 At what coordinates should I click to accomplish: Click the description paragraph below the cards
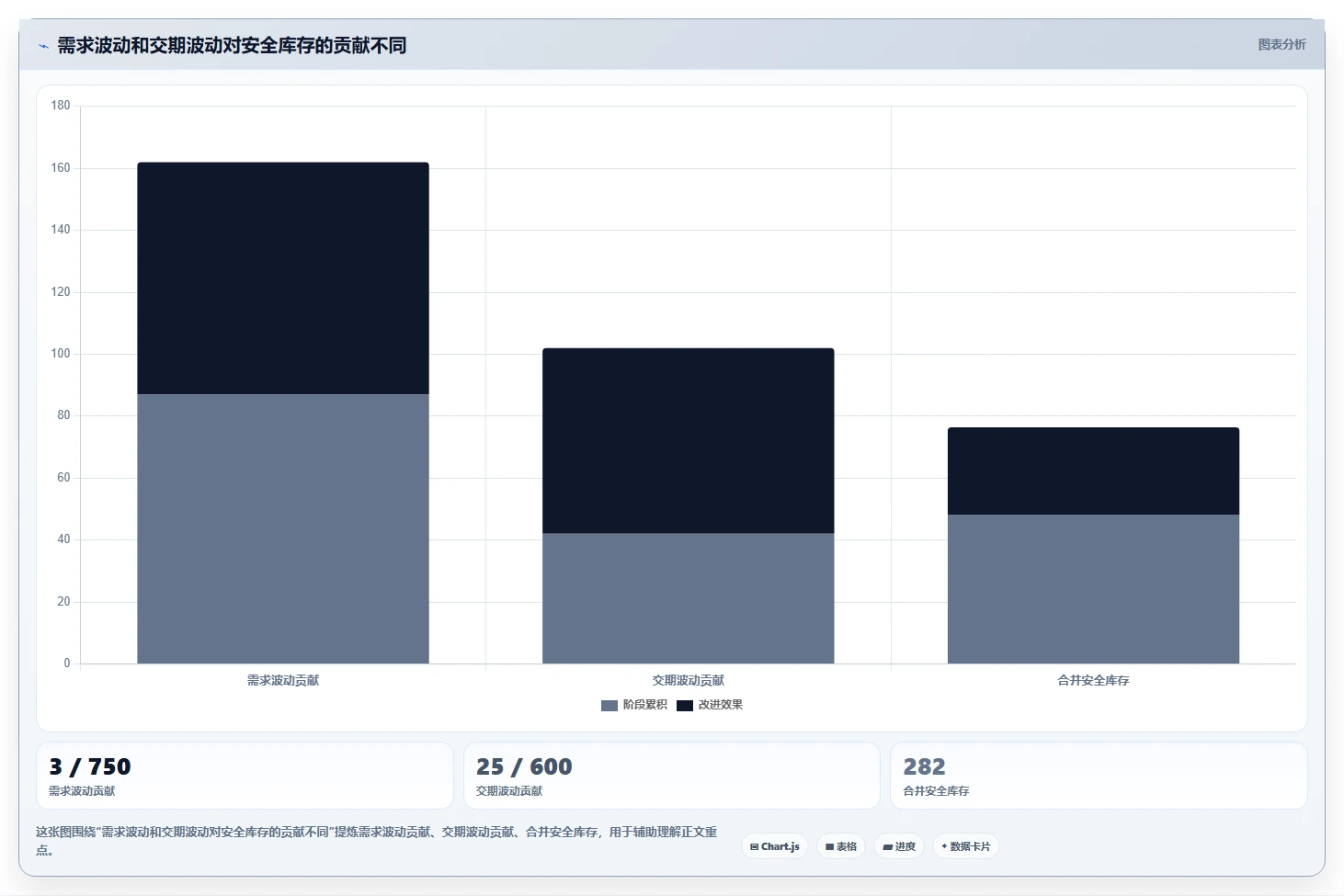pyautogui.click(x=377, y=841)
